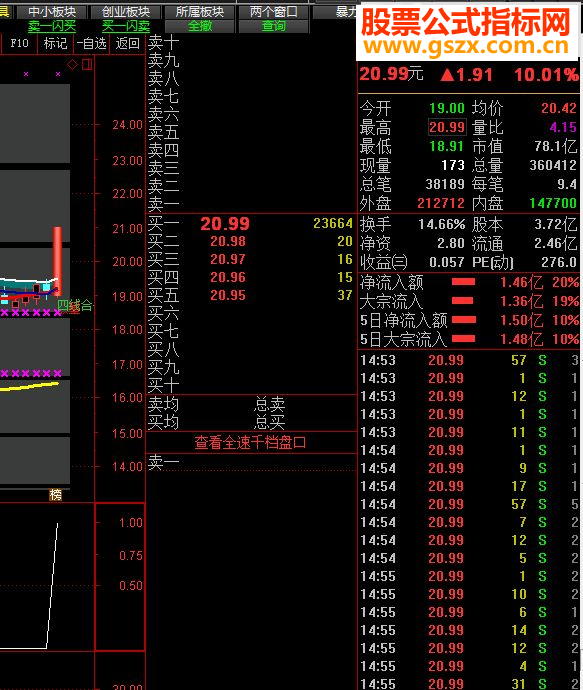Click the 卖一闪买 quick trade link
Viewport: 583px width, 690px height.
point(52,26)
